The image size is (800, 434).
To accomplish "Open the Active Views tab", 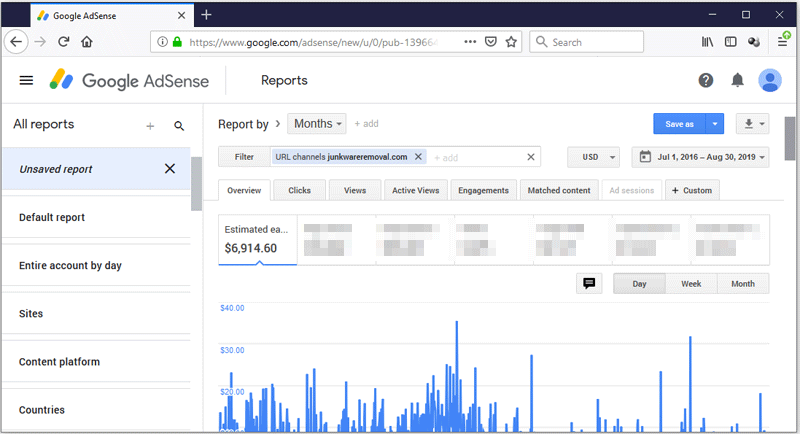I will (x=415, y=190).
